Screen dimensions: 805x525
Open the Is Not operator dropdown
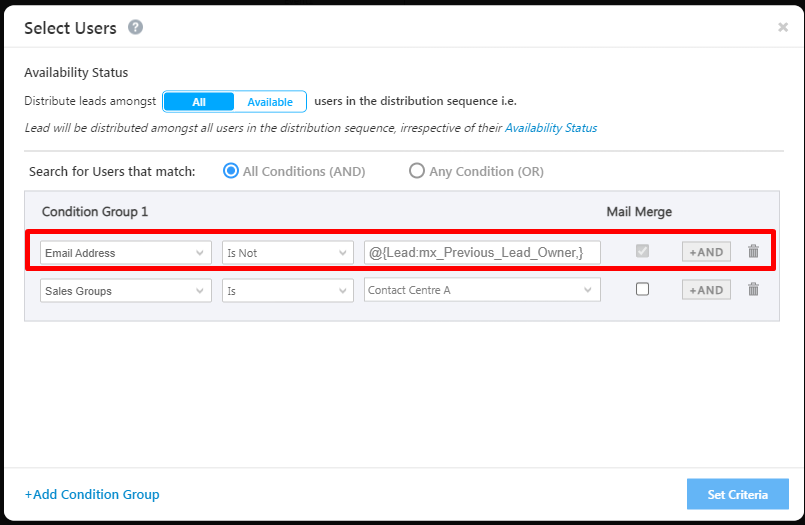(288, 253)
